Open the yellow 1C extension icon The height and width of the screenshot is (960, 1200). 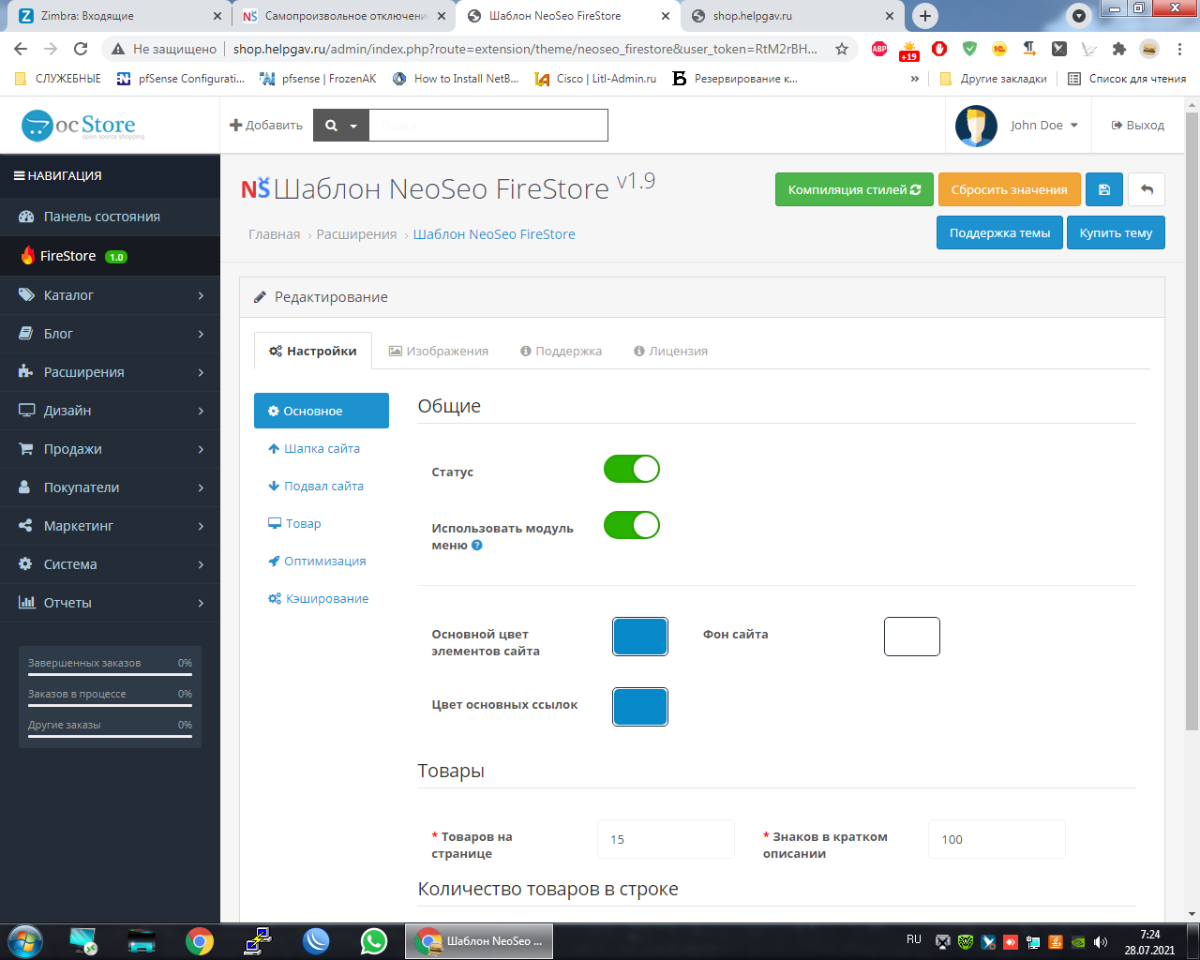point(999,48)
